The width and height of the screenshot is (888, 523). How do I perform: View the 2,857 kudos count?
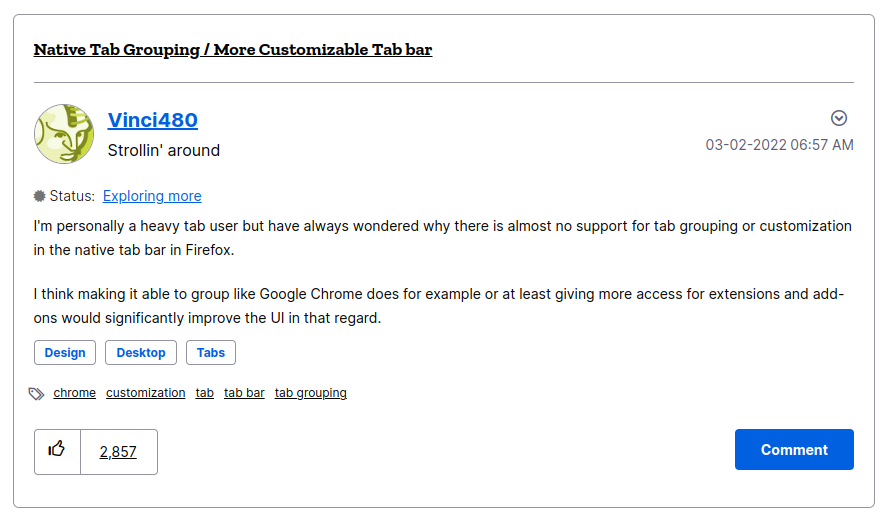[118, 451]
